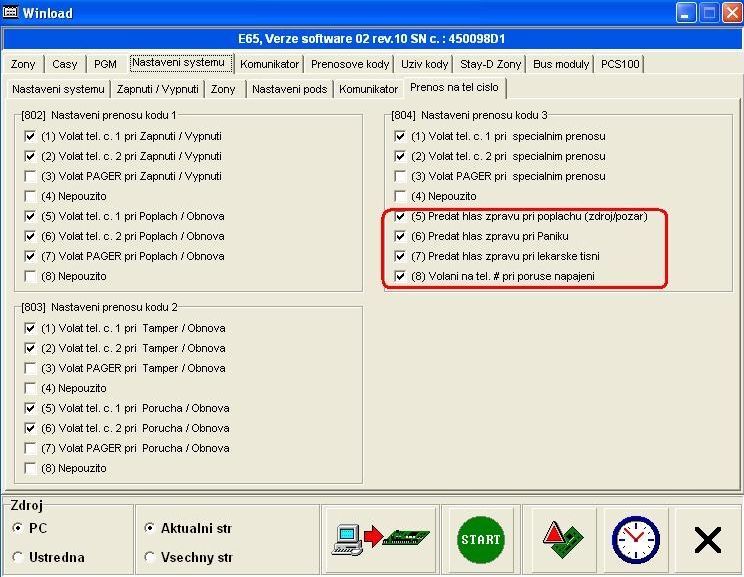Choose the Vsechny str radio option
Screen dimensions: 744x577
tap(150, 557)
